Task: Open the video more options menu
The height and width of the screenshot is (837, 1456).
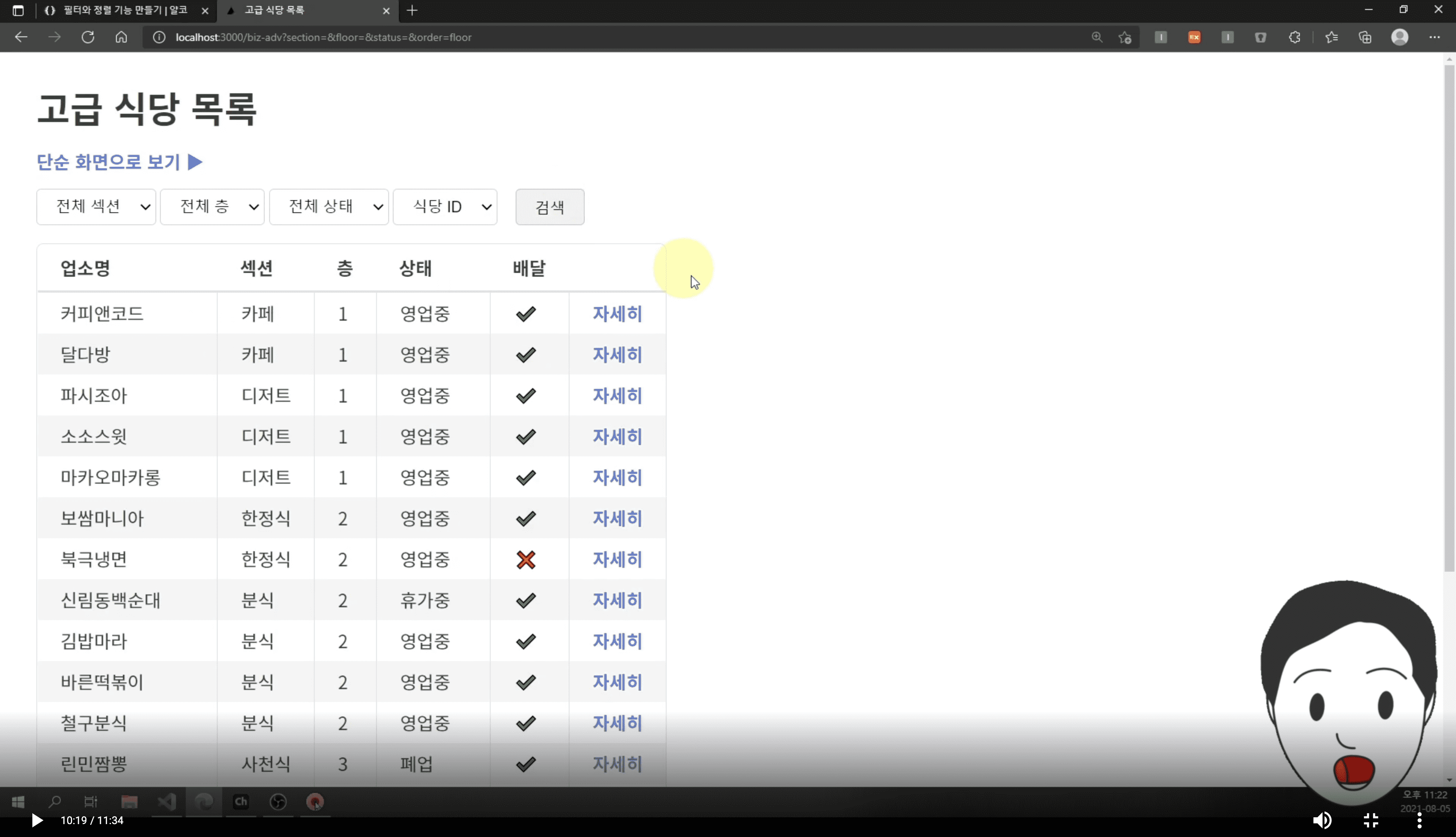Action: pyautogui.click(x=1419, y=820)
